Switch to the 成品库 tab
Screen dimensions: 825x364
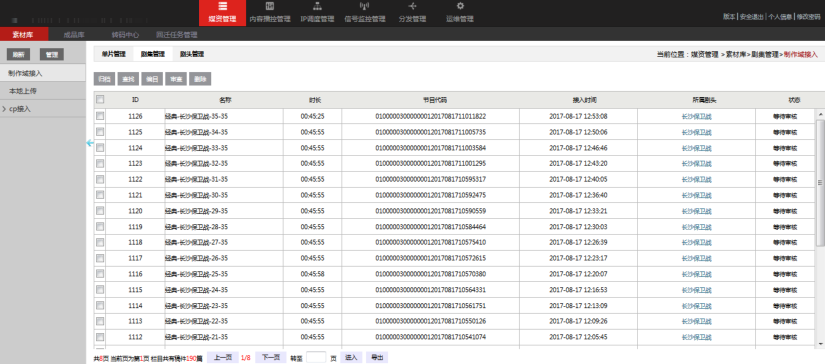(74, 35)
